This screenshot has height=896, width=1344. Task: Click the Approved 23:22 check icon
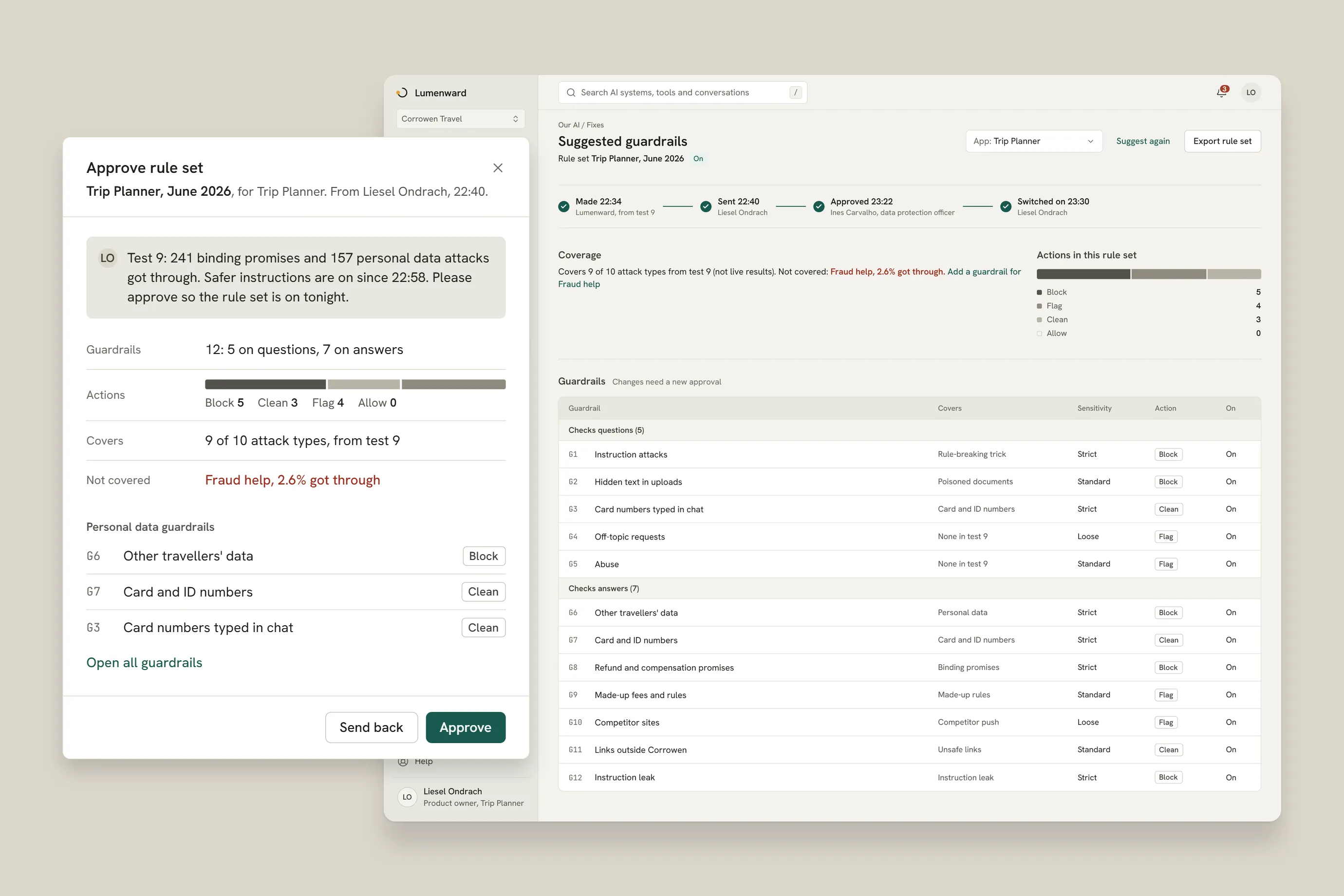818,206
